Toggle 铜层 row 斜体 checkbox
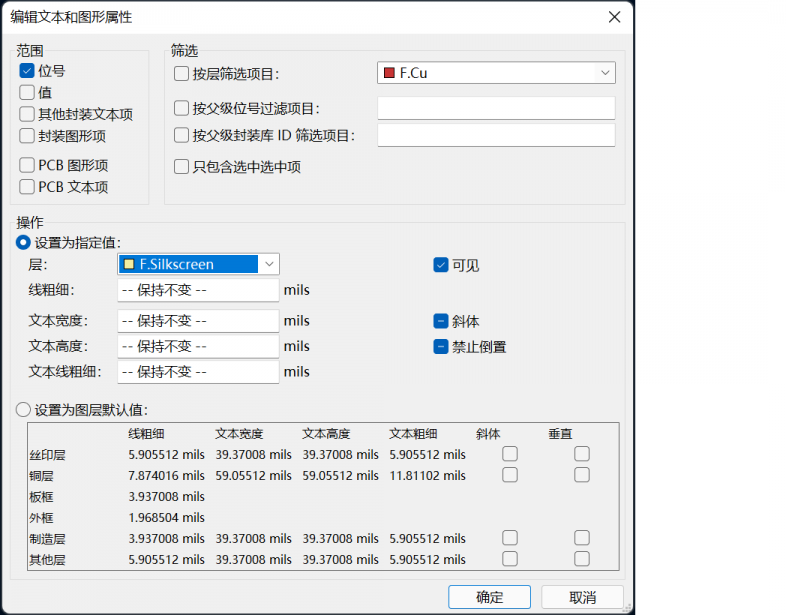786x615 pixels. [x=510, y=475]
